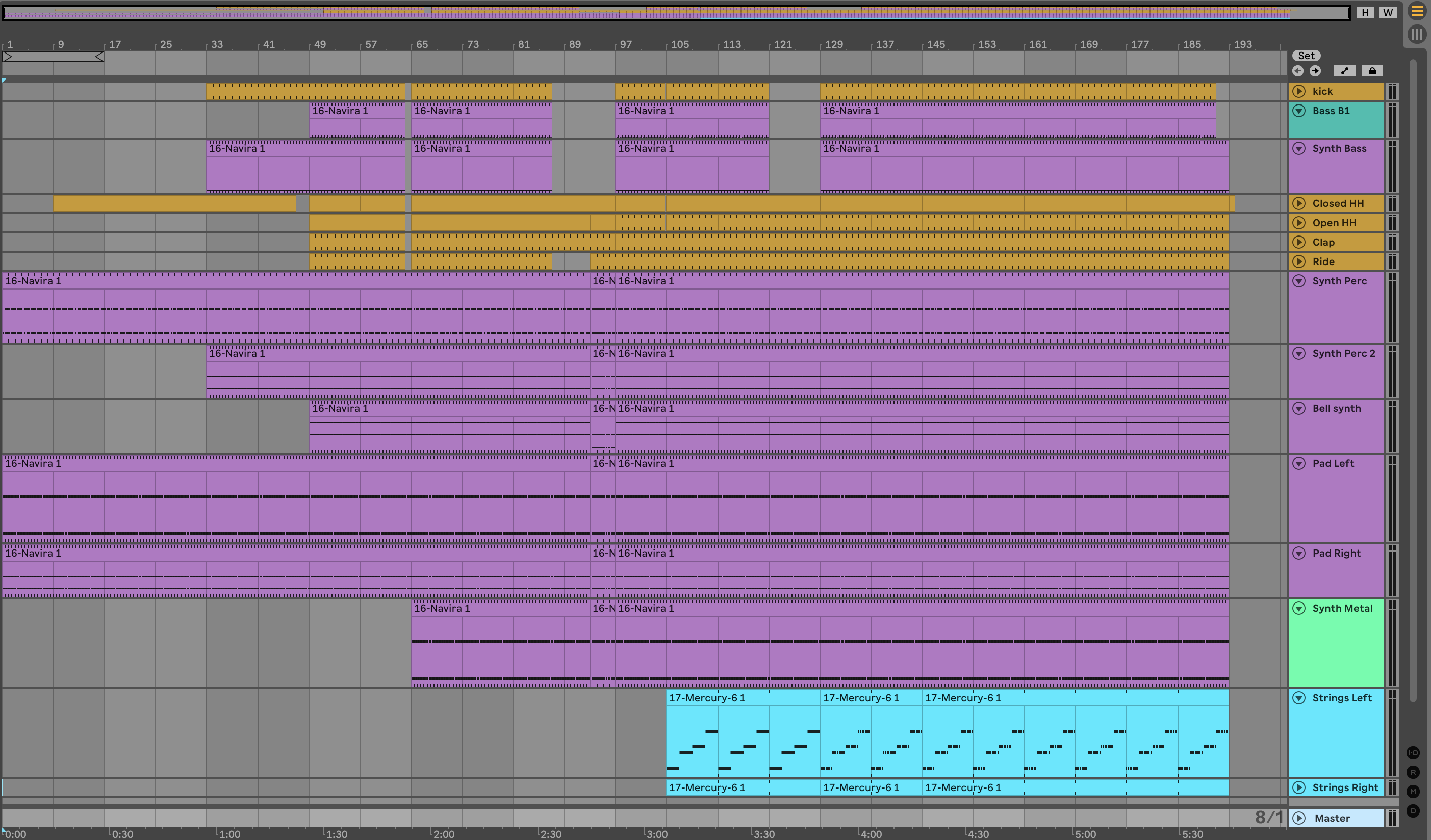Viewport: 1431px width, 840px height.
Task: Optimize arrangement height with H button
Action: [x=1365, y=12]
